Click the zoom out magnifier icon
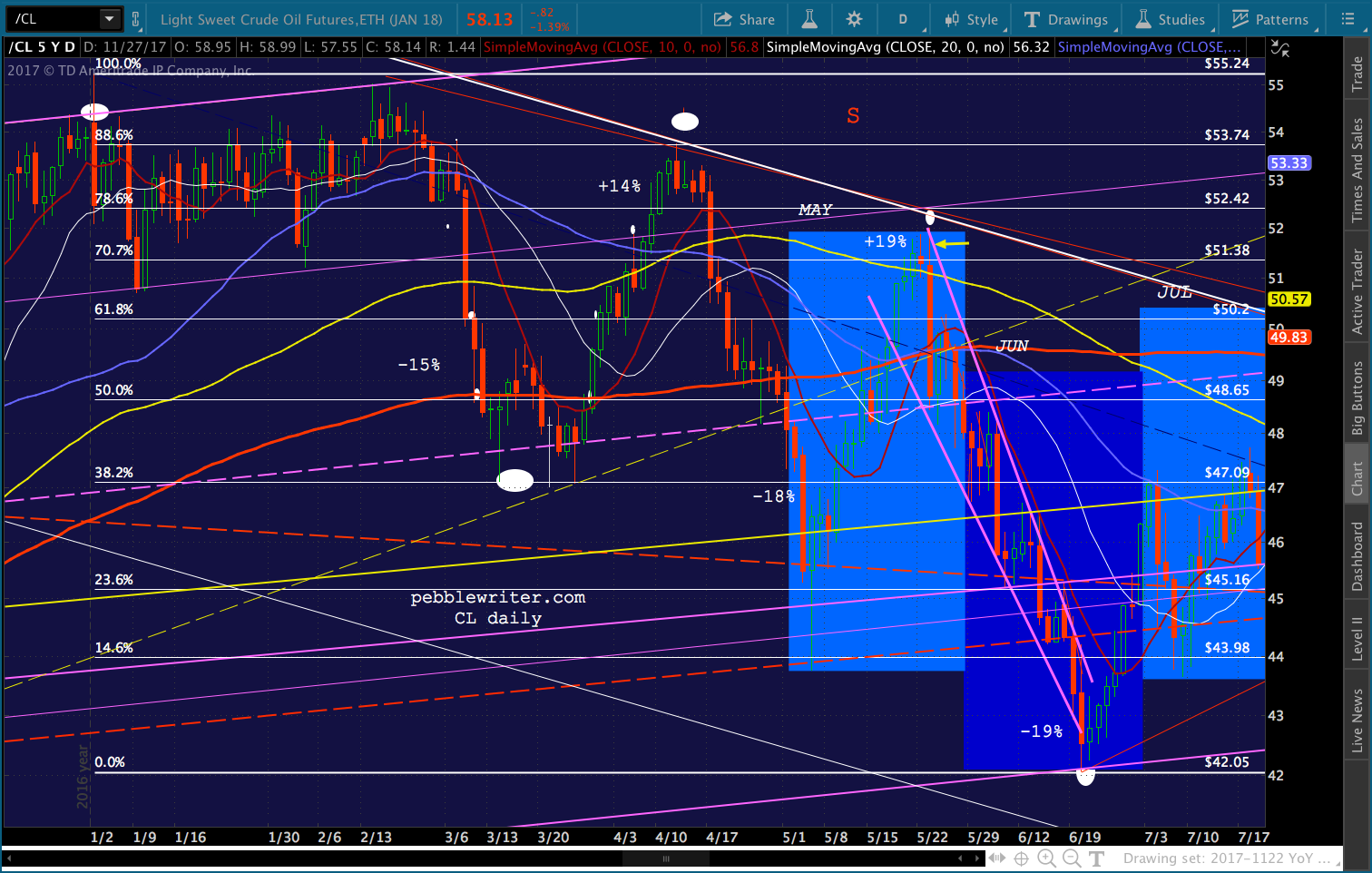This screenshot has width=1372, height=873. click(x=1071, y=858)
